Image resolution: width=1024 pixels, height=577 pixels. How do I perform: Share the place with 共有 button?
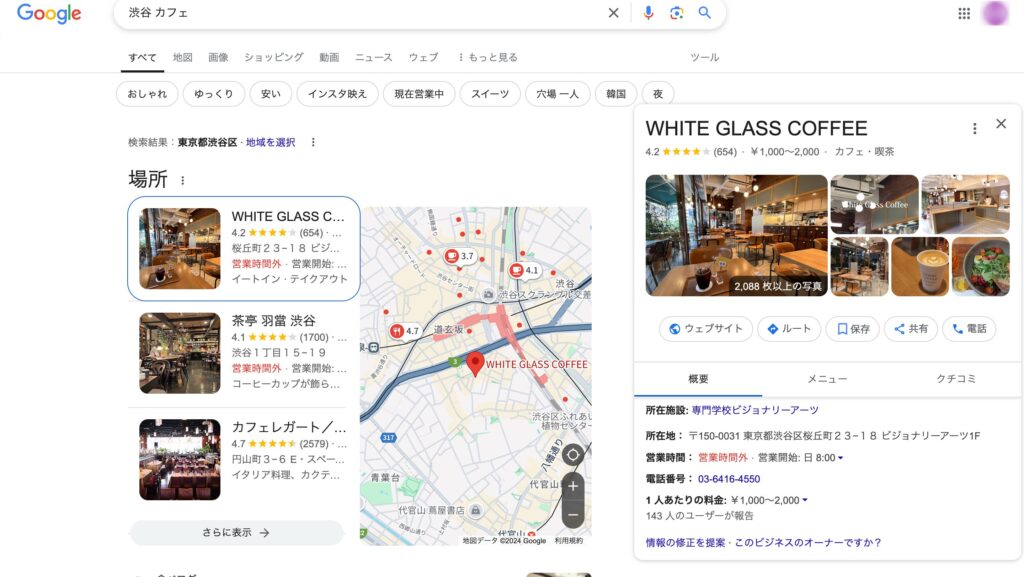(x=911, y=328)
